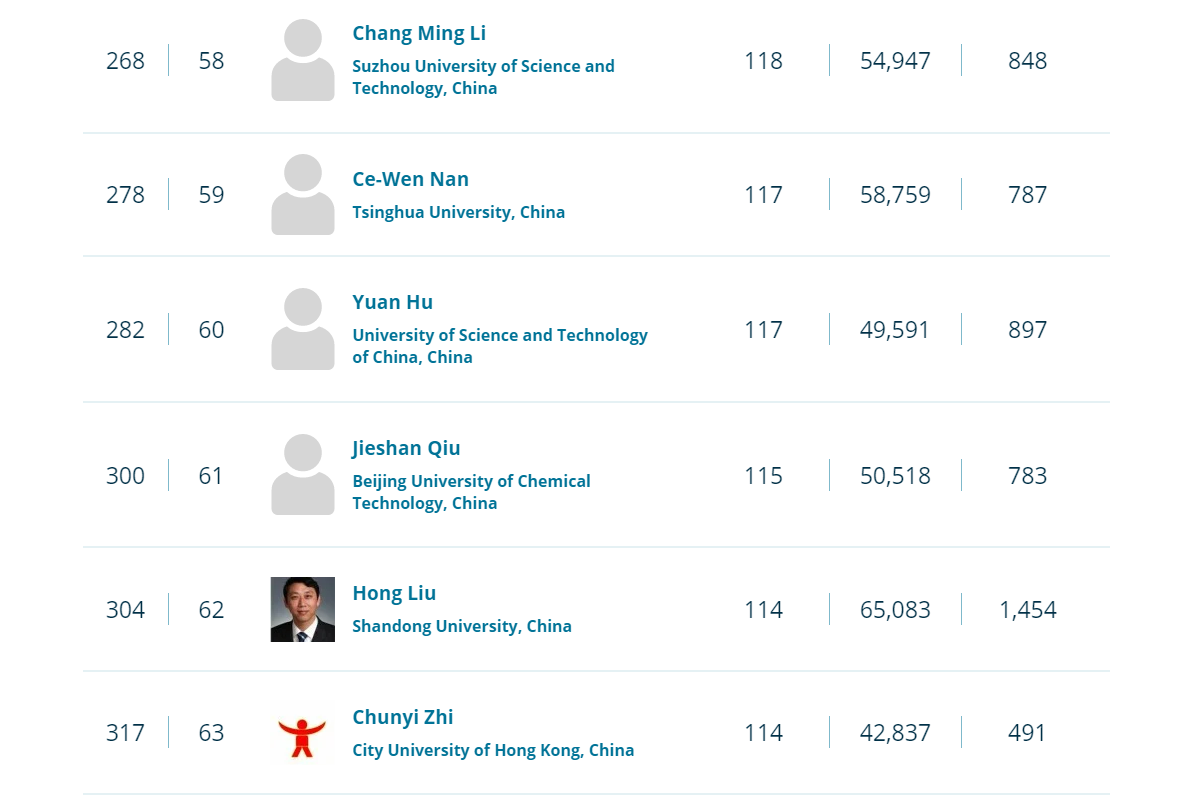Click Chang Ming Li's placeholder avatar

tap(303, 60)
